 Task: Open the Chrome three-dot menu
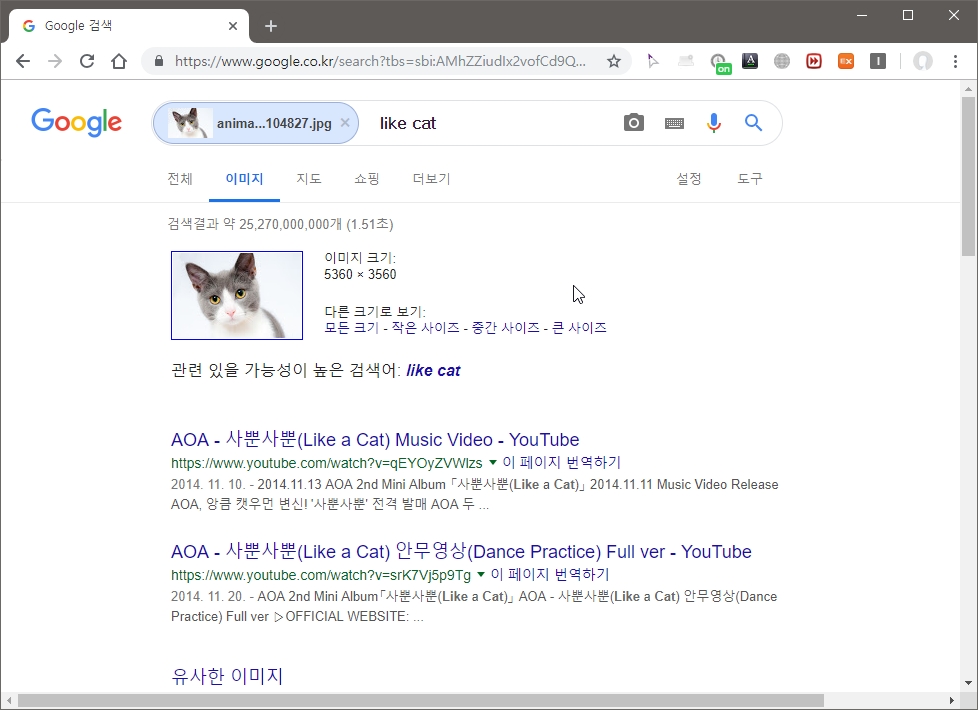(x=957, y=61)
